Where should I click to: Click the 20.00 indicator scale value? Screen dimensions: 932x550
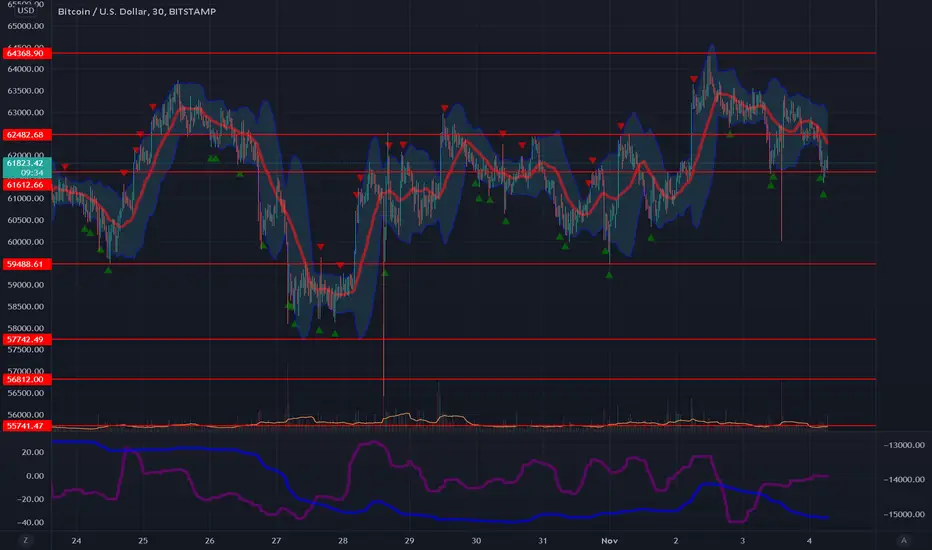tap(33, 452)
